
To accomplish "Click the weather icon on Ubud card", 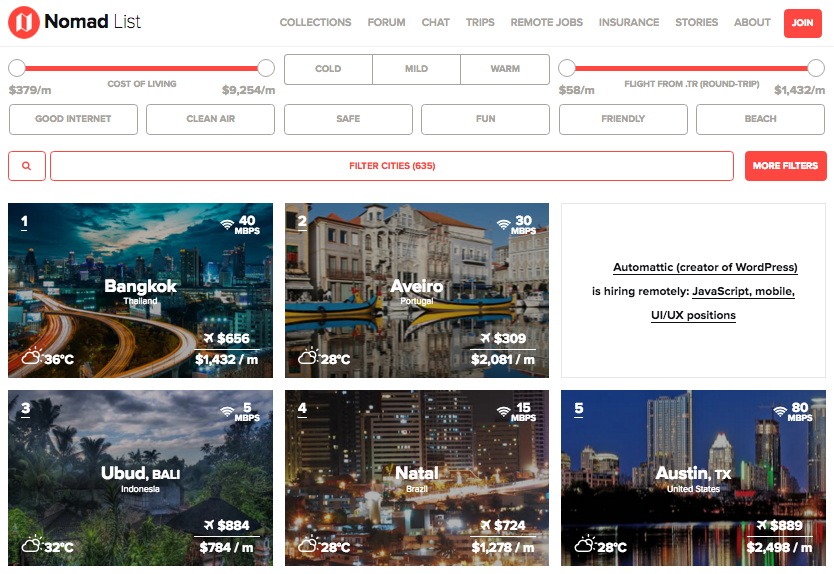I will coord(32,545).
